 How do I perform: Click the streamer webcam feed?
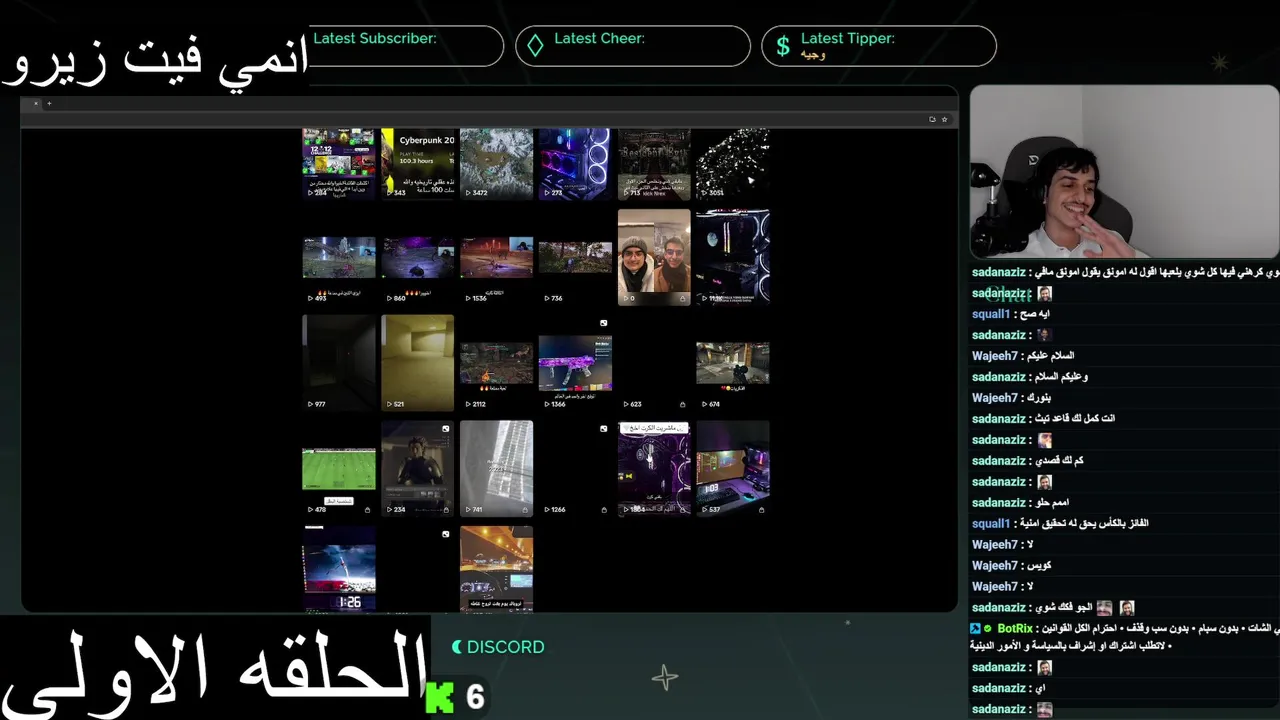coord(1124,172)
